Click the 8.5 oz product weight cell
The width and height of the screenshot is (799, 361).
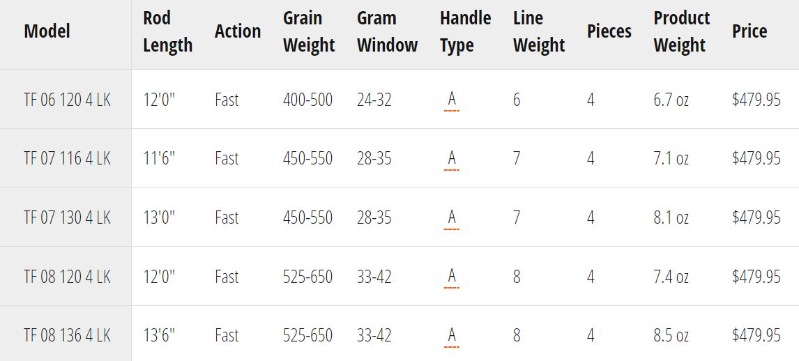tap(671, 336)
